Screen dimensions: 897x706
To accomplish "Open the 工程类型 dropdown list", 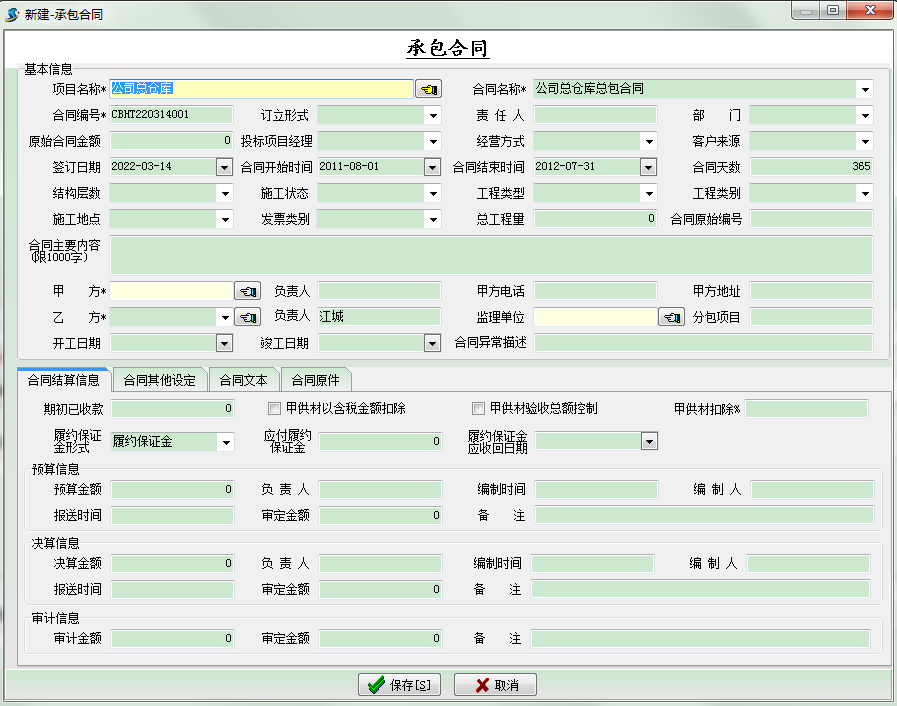I will pos(648,193).
